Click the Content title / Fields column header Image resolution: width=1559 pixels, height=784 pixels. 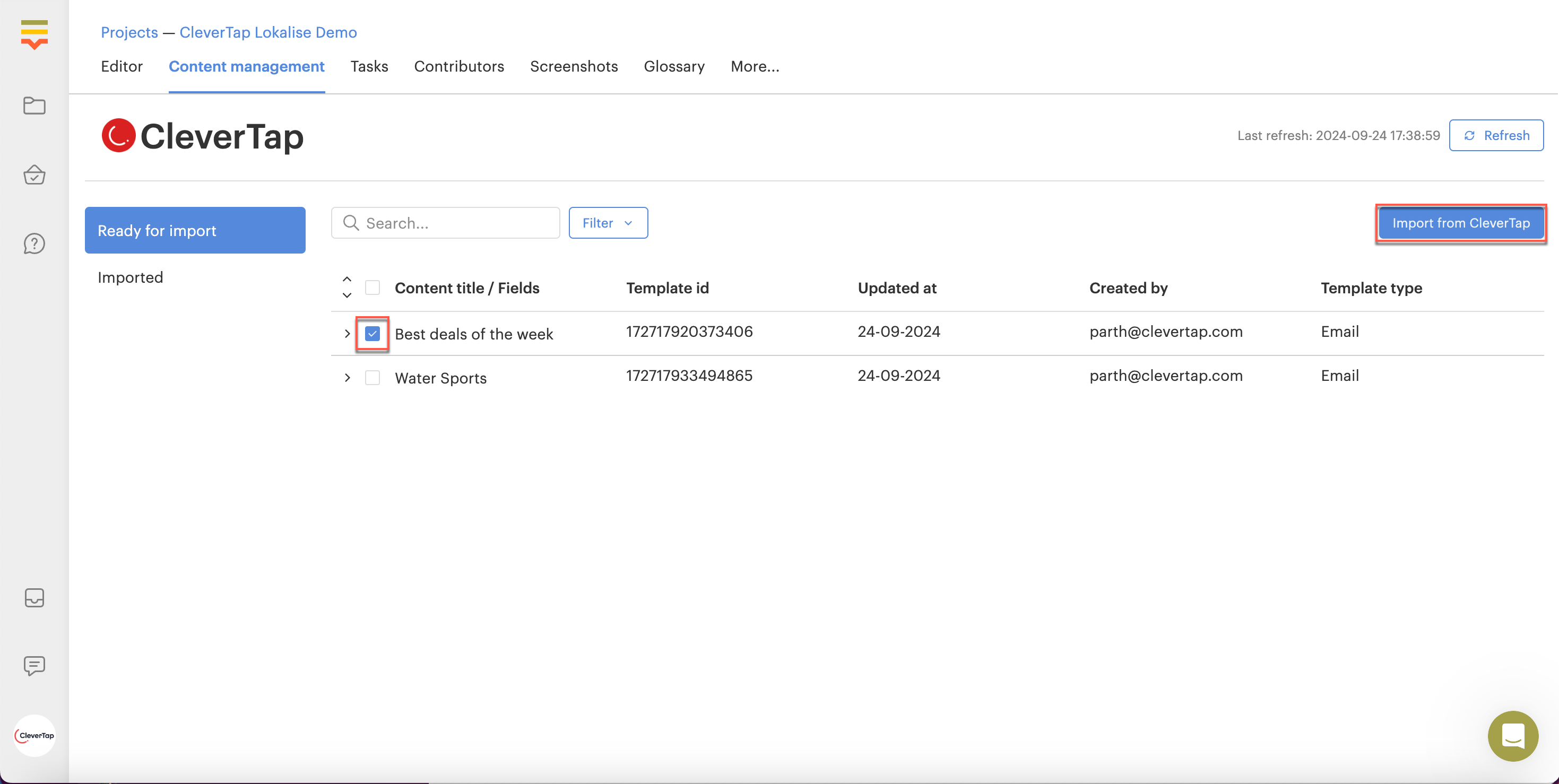466,288
